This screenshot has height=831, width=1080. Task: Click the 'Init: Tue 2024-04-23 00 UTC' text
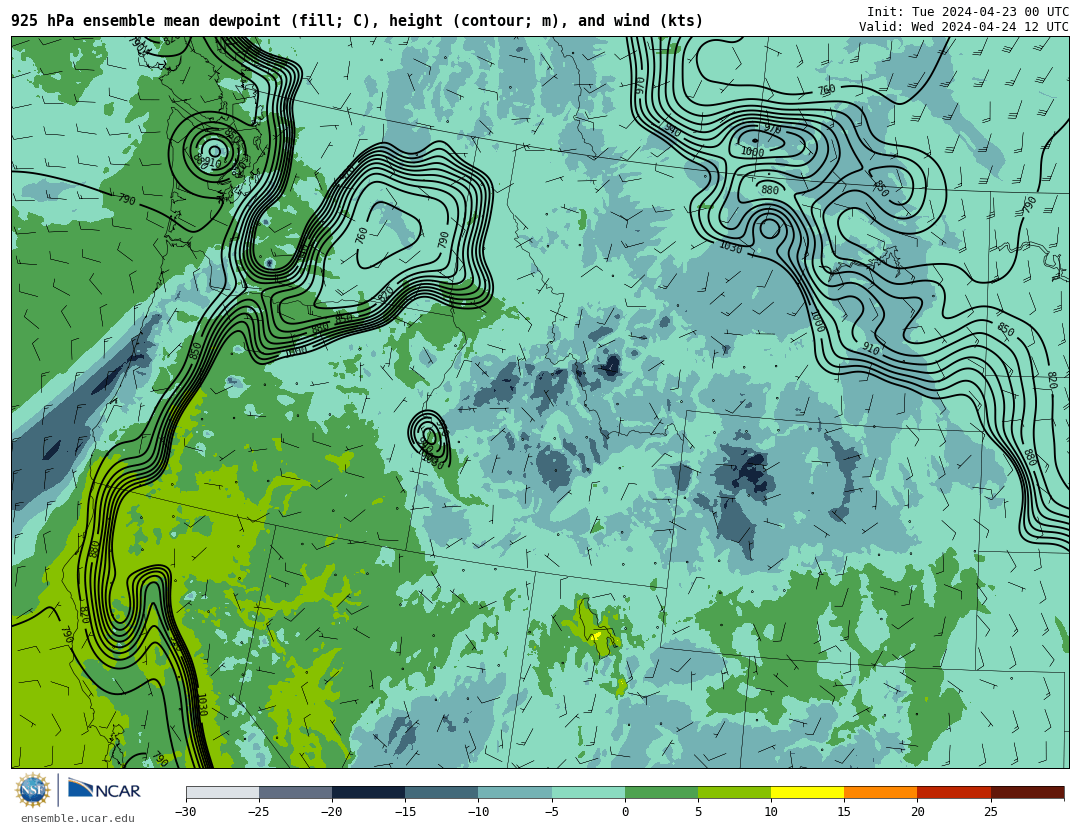[968, 12]
